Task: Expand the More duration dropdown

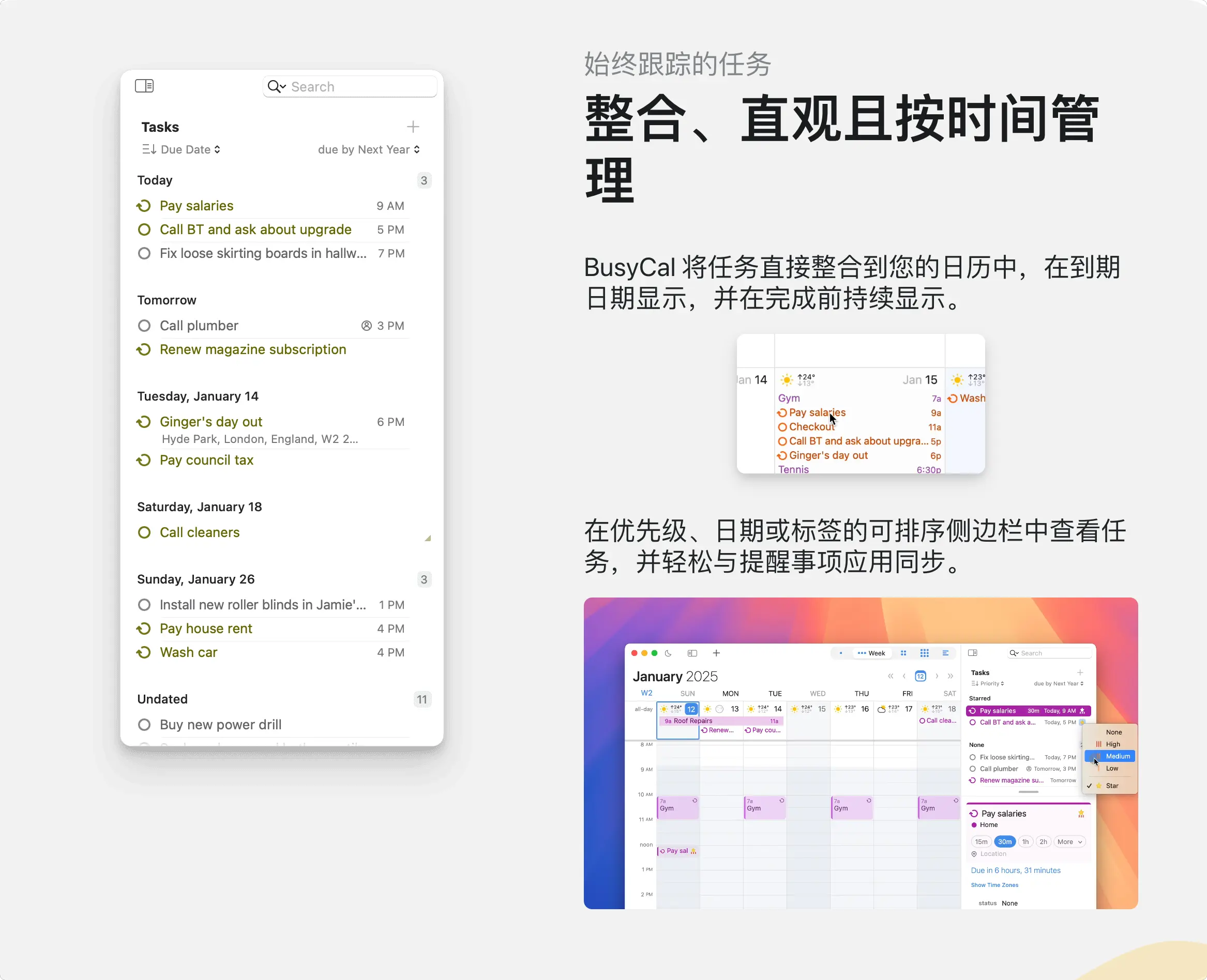Action: click(x=1070, y=841)
